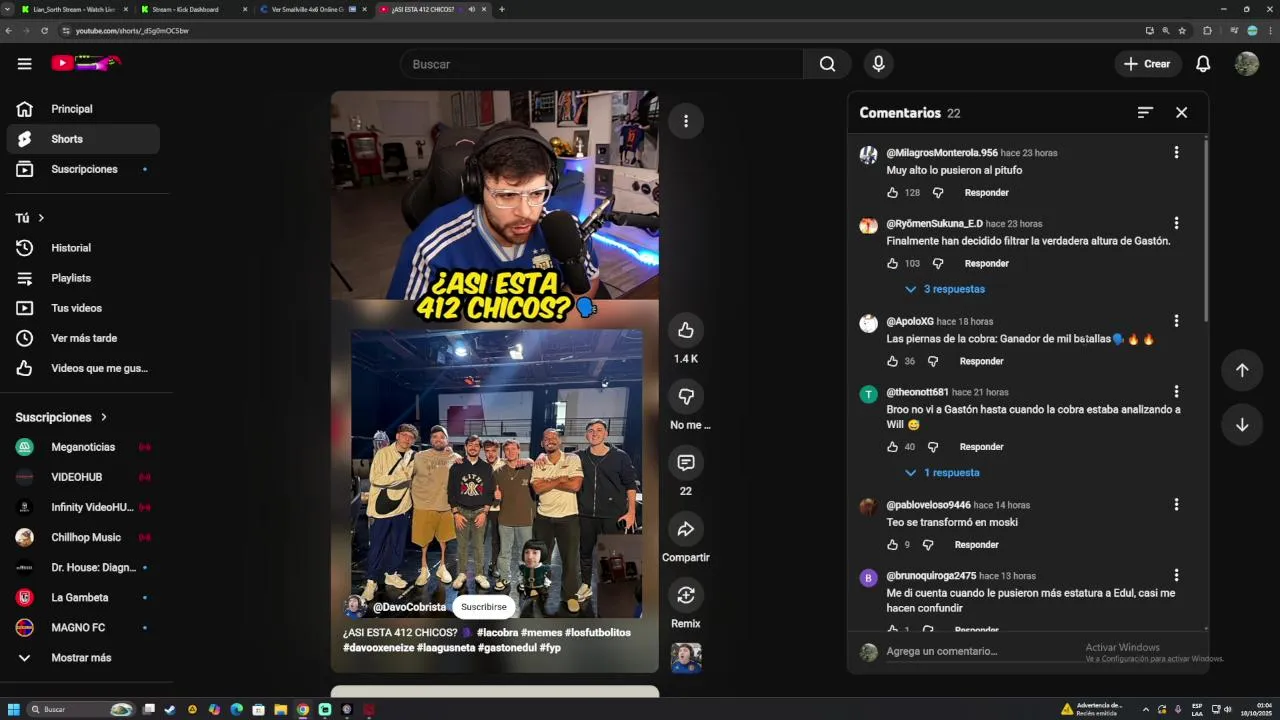Open the #lacobra hashtag
The height and width of the screenshot is (720, 1280).
(497, 633)
